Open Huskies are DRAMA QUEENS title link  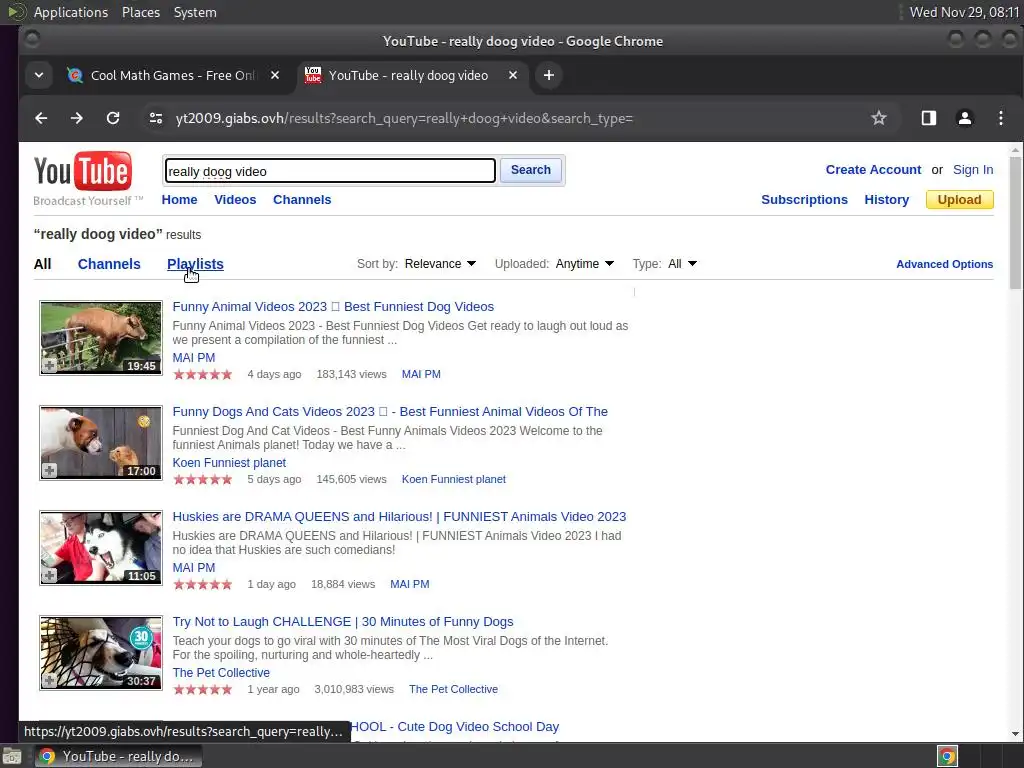pos(399,517)
